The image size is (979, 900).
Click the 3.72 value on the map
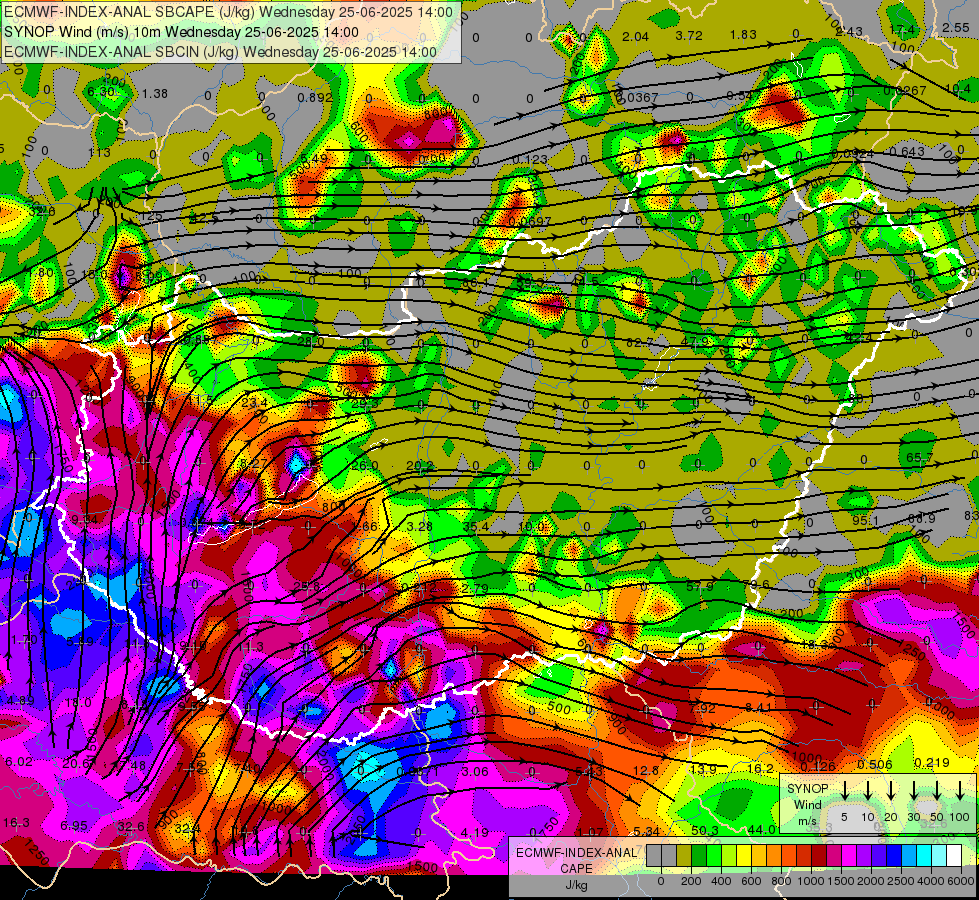(x=689, y=36)
